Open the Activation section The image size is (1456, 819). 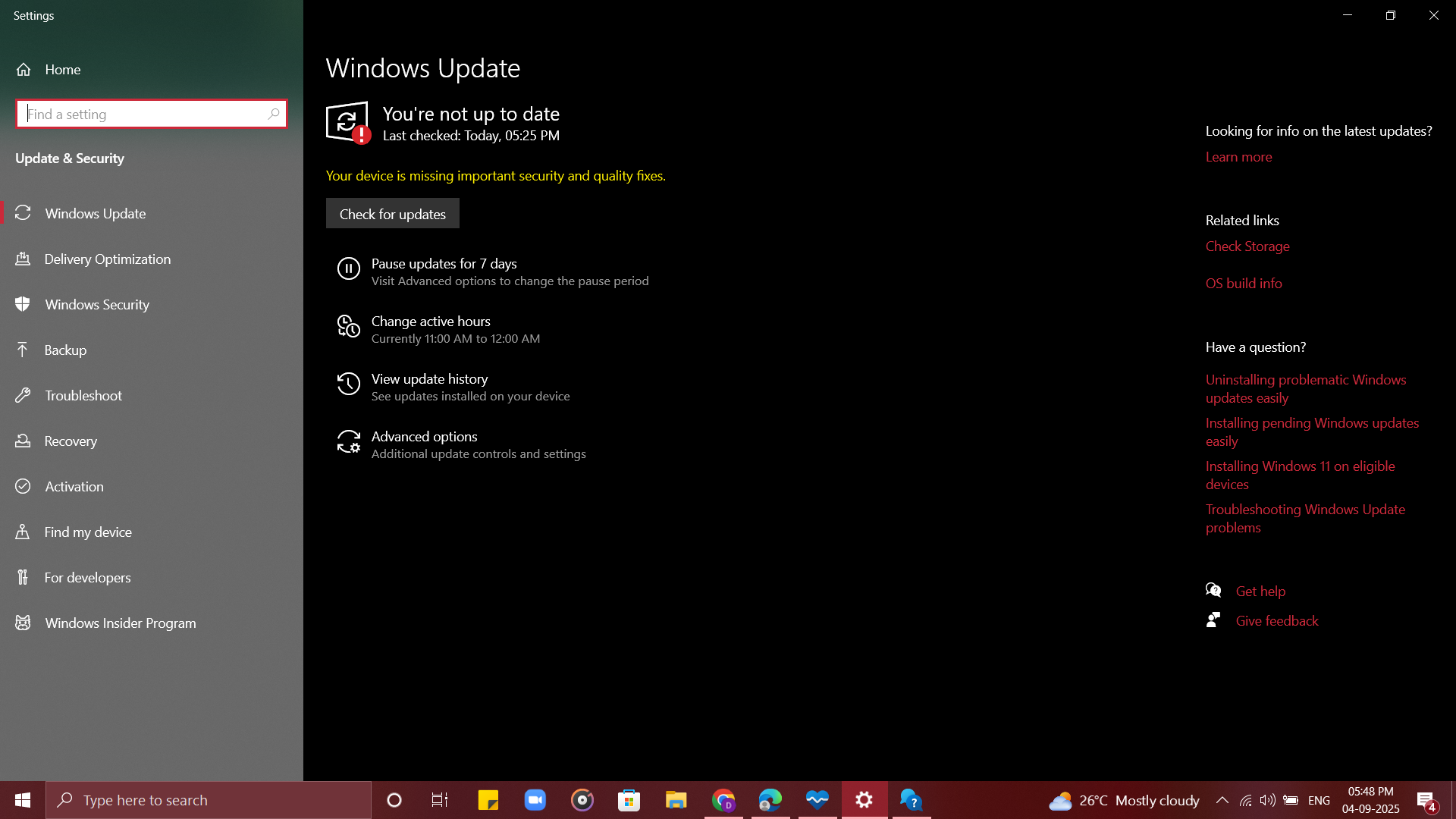click(x=74, y=486)
